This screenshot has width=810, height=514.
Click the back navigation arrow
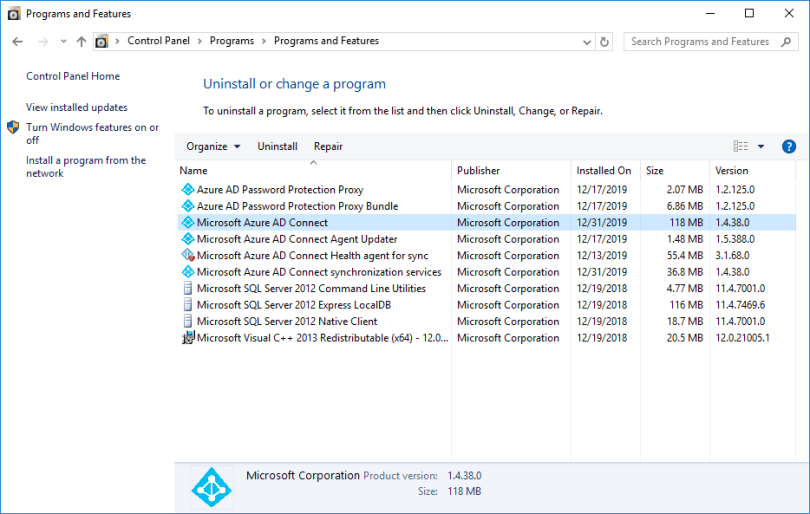[17, 42]
